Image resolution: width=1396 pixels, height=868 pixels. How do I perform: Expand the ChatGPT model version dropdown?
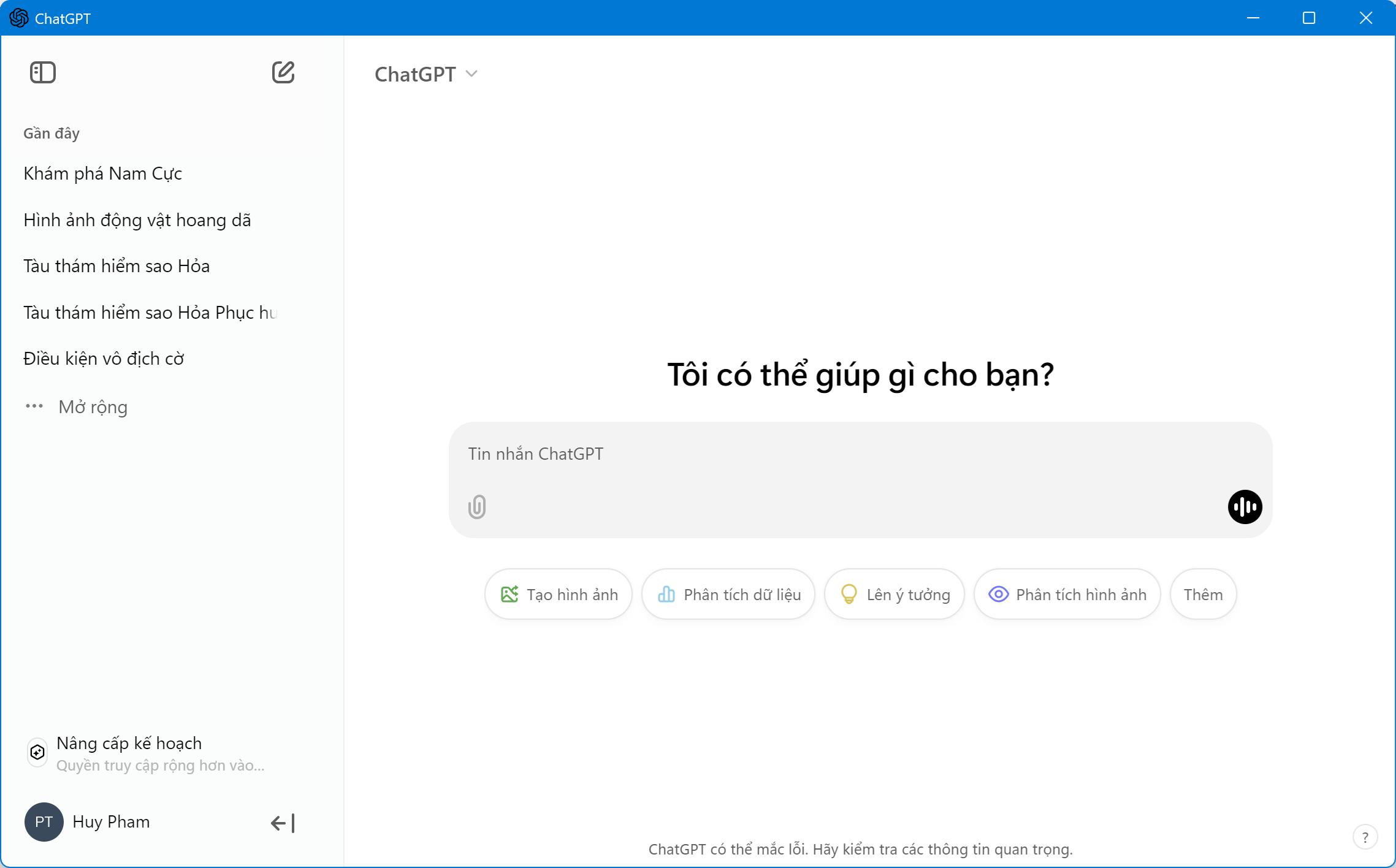pos(425,73)
